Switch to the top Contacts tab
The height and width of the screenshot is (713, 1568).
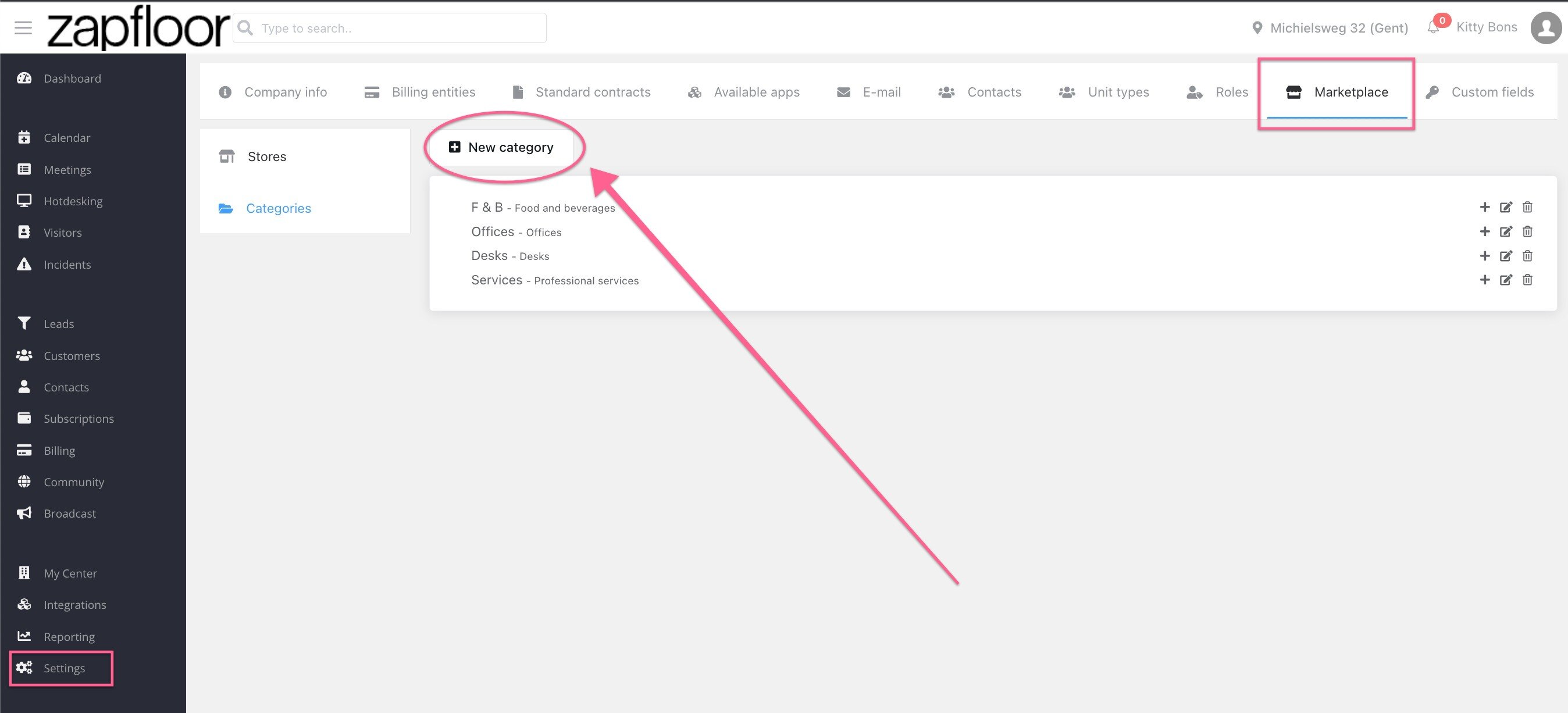pos(980,92)
